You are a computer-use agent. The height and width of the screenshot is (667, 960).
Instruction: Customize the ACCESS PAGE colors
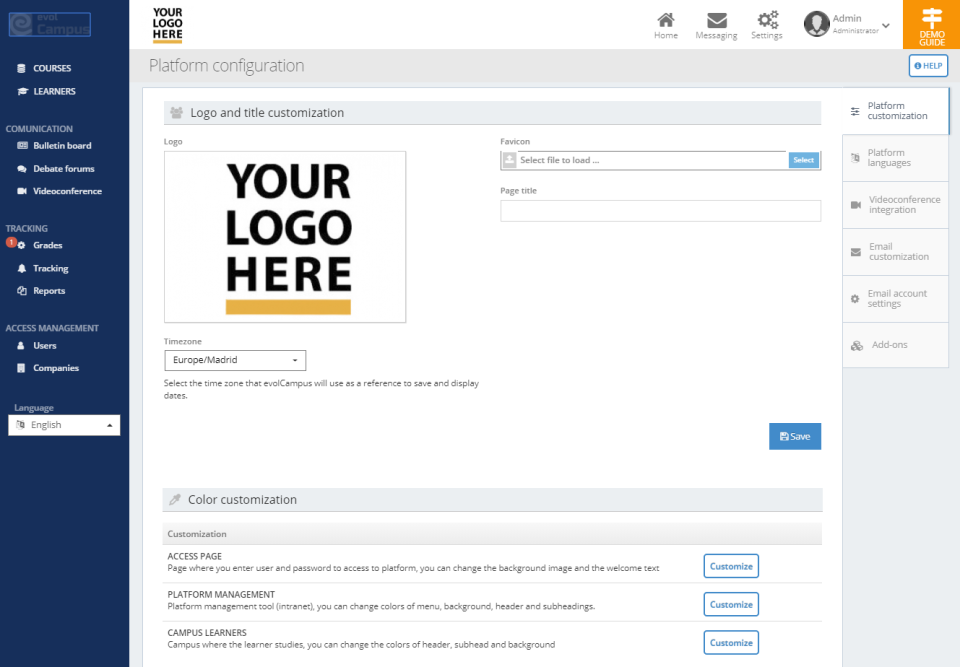[x=731, y=567]
